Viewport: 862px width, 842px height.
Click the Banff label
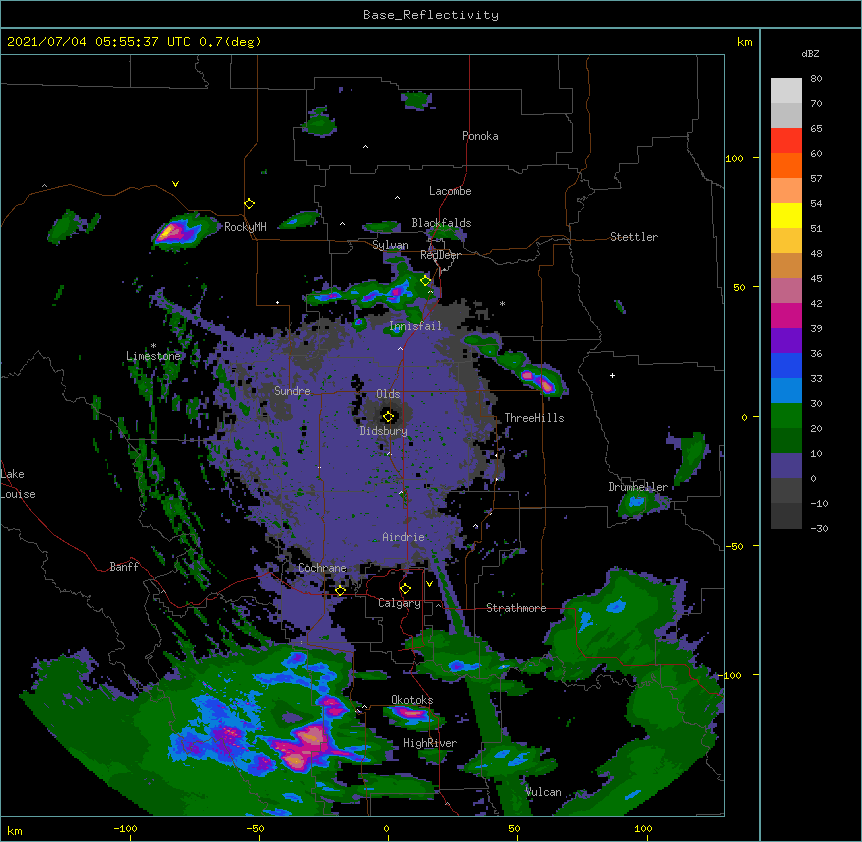(x=124, y=567)
